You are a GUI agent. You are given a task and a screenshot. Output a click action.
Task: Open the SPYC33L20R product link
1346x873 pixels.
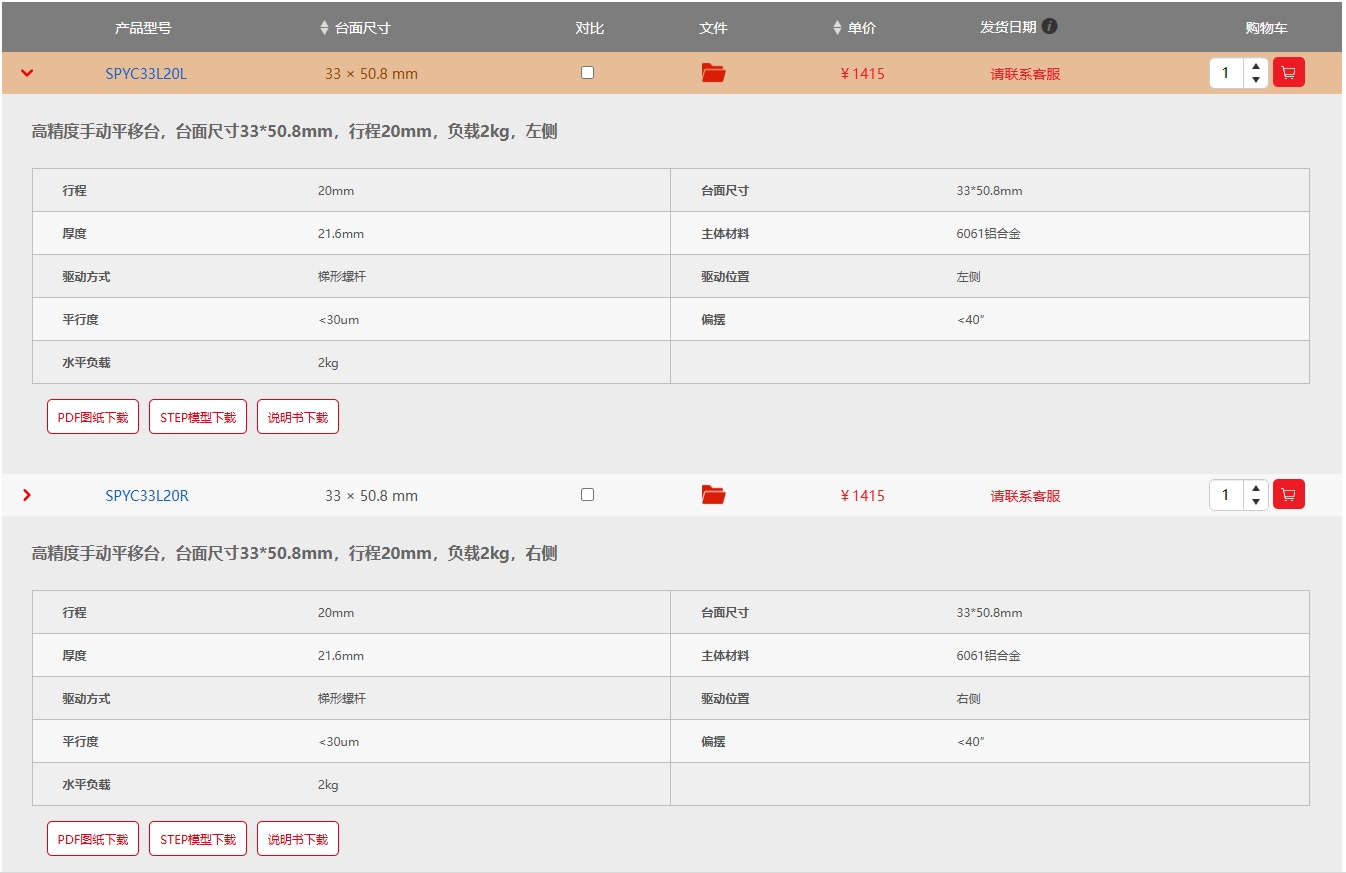coord(147,496)
